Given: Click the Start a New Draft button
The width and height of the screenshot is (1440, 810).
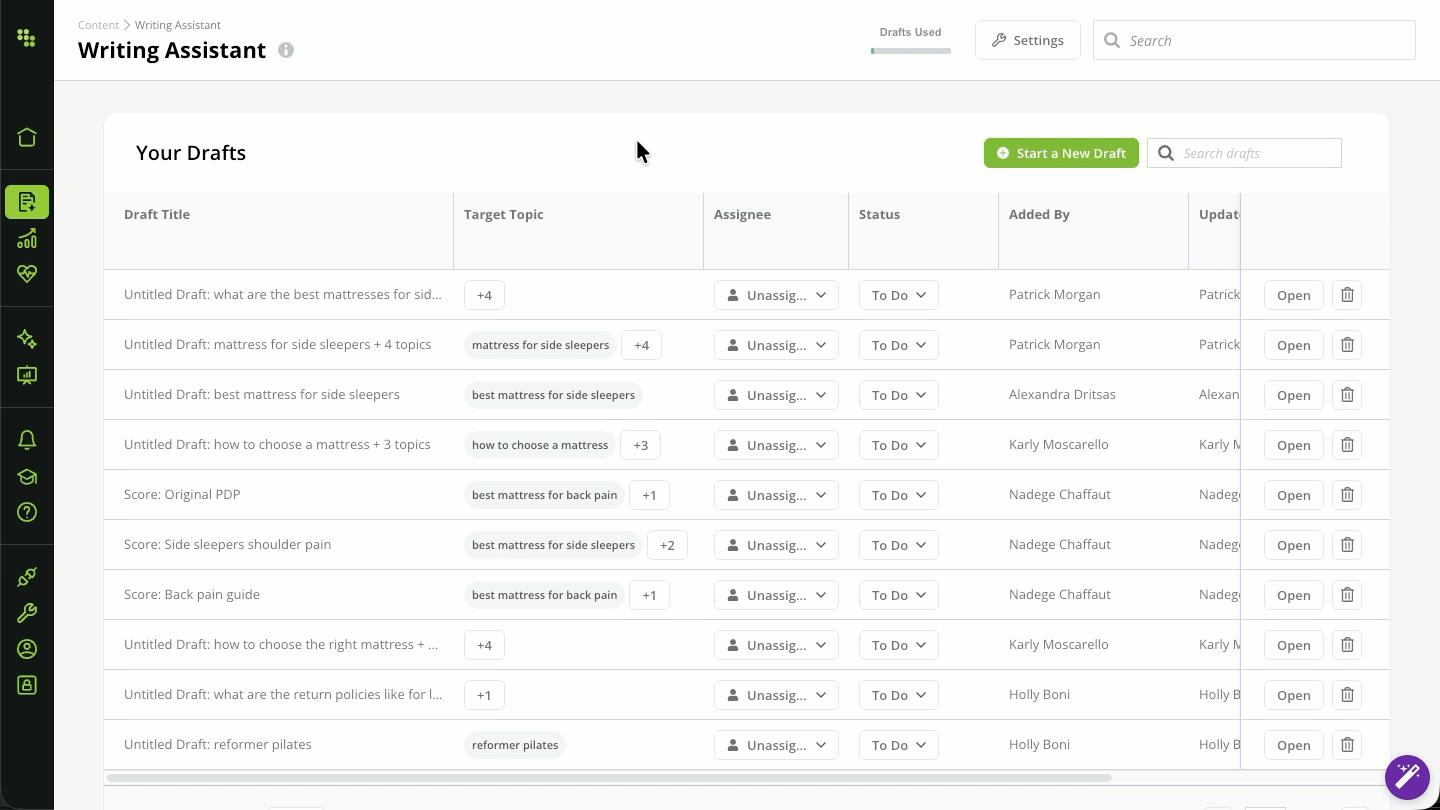Looking at the screenshot, I should (x=1061, y=153).
